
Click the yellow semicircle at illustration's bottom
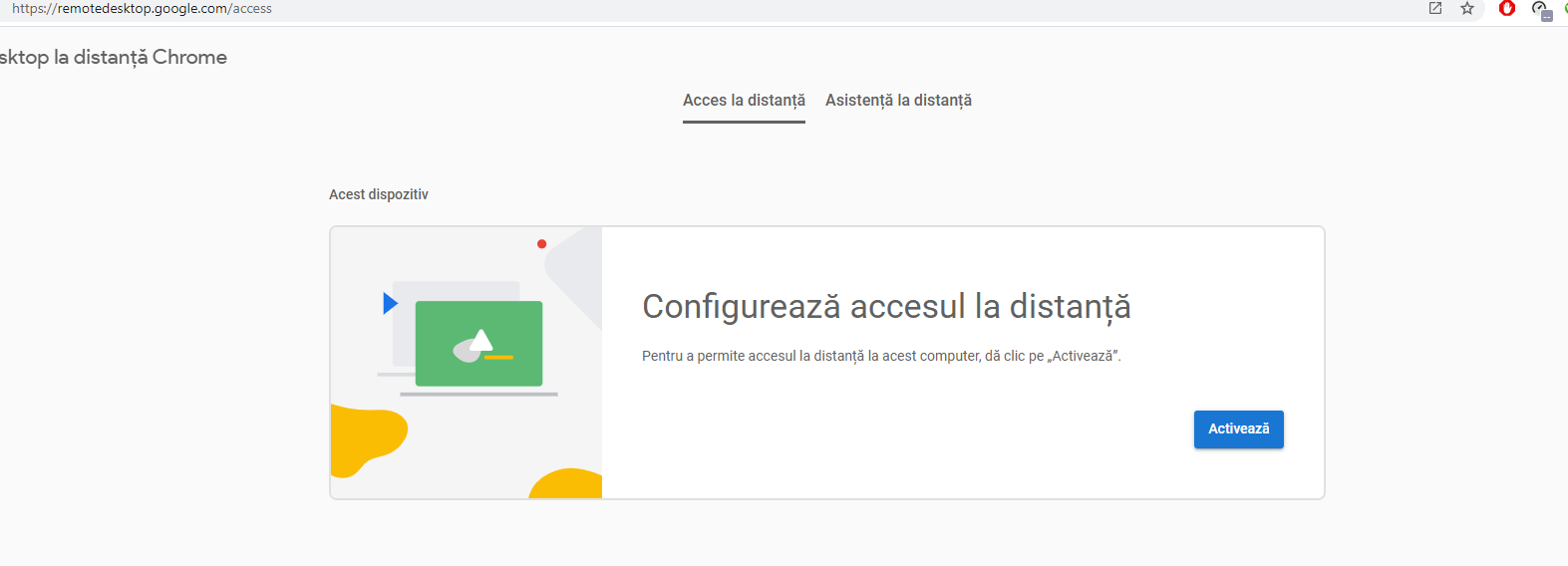point(568,485)
